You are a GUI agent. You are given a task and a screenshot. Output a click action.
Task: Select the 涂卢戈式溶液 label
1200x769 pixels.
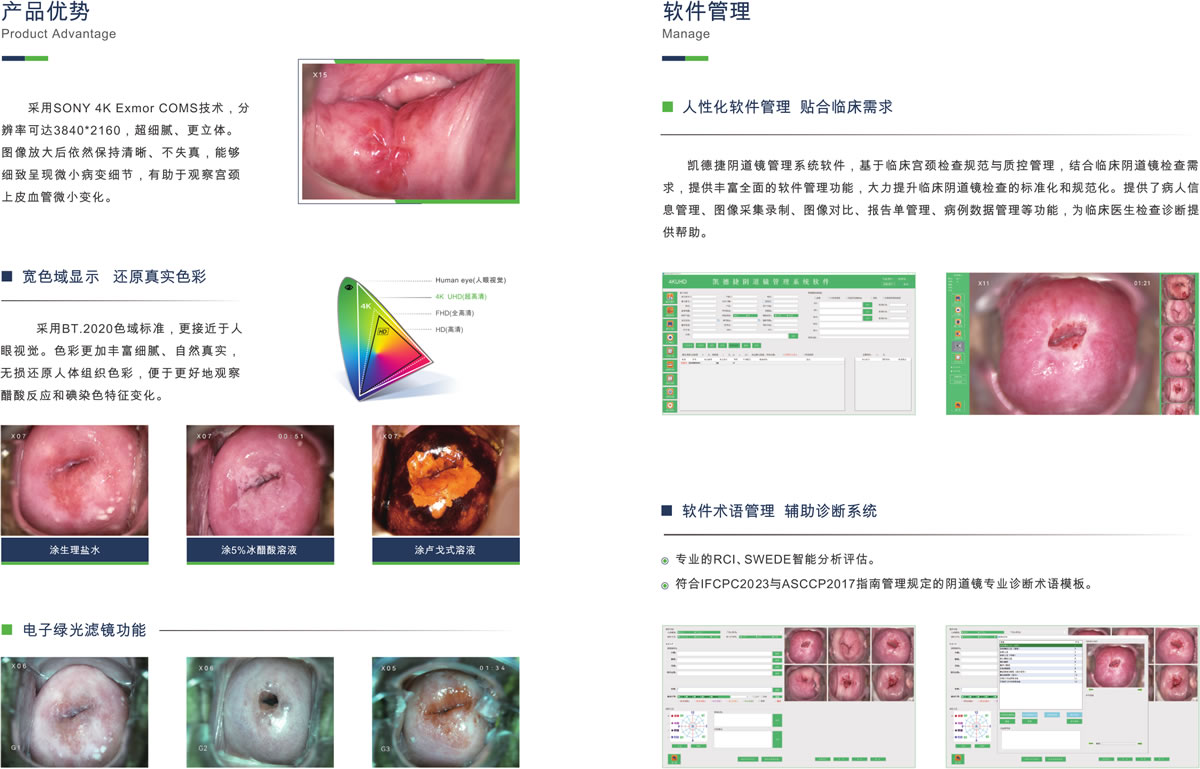[445, 550]
